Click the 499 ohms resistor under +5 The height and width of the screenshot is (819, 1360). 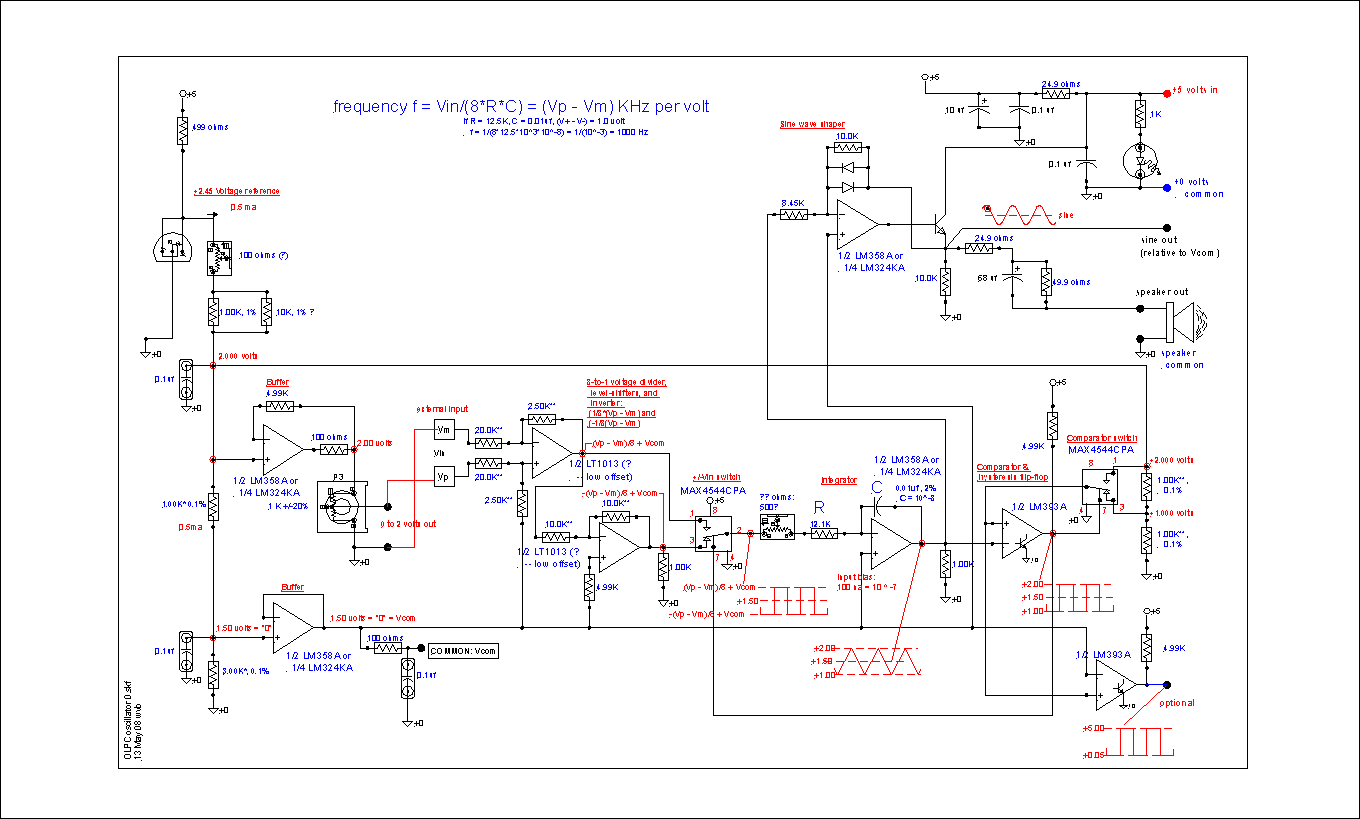tap(182, 130)
